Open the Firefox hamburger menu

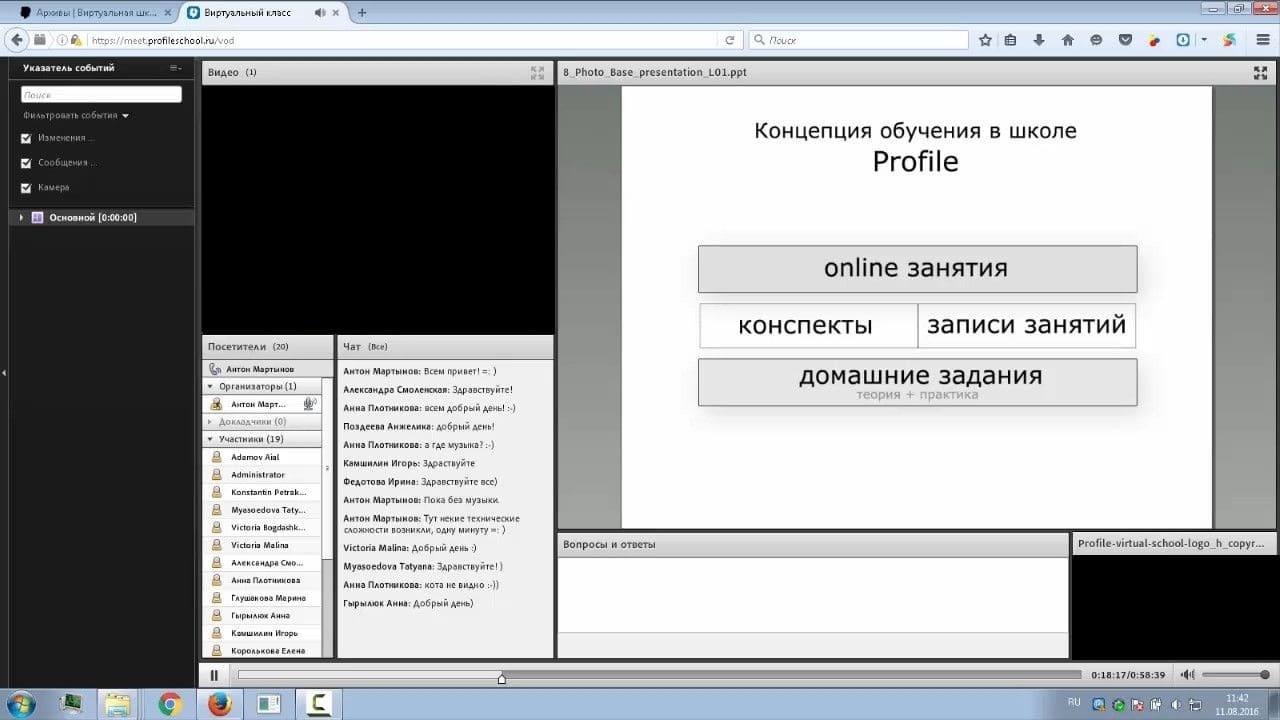tap(1264, 40)
